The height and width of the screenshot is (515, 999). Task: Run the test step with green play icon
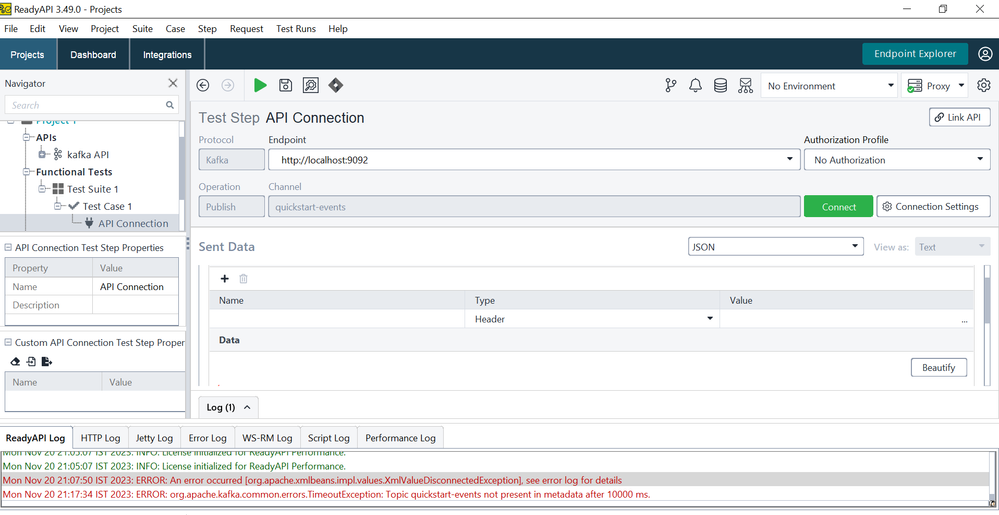(x=260, y=86)
